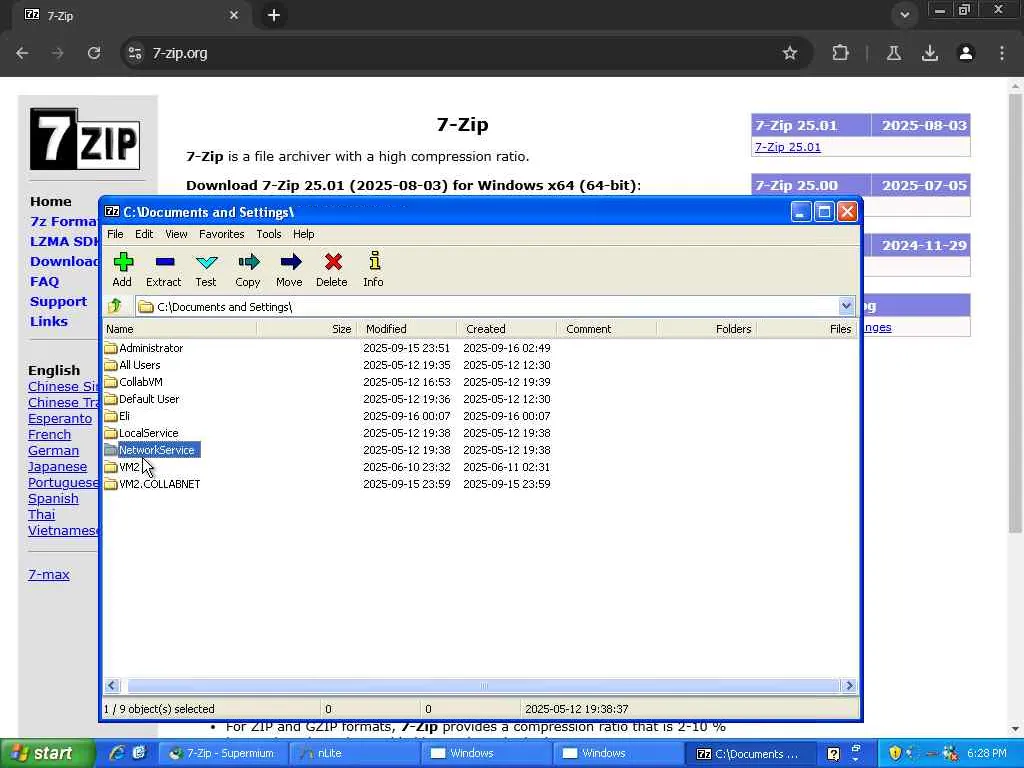1024x768 pixels.
Task: Switch to 7-Zip - Supermium taskbar button
Action: coord(223,753)
